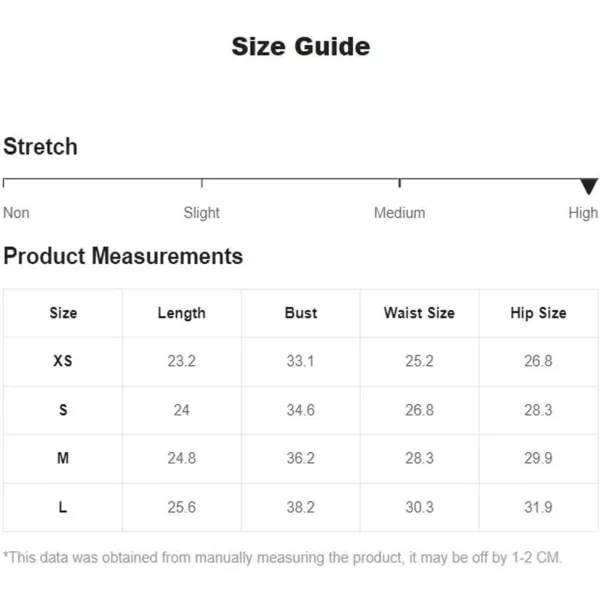Select the Bust column header
The height and width of the screenshot is (600, 600).
[x=301, y=313]
